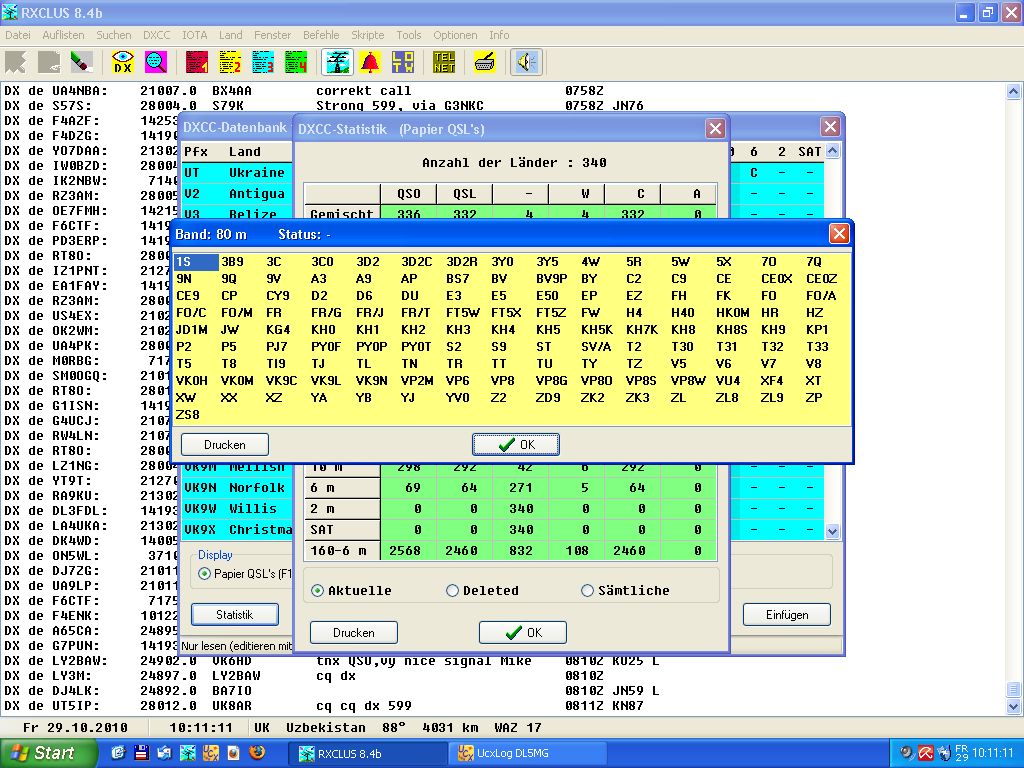The image size is (1024, 768).
Task: Select the Deleted radio button
Action: [x=453, y=591]
